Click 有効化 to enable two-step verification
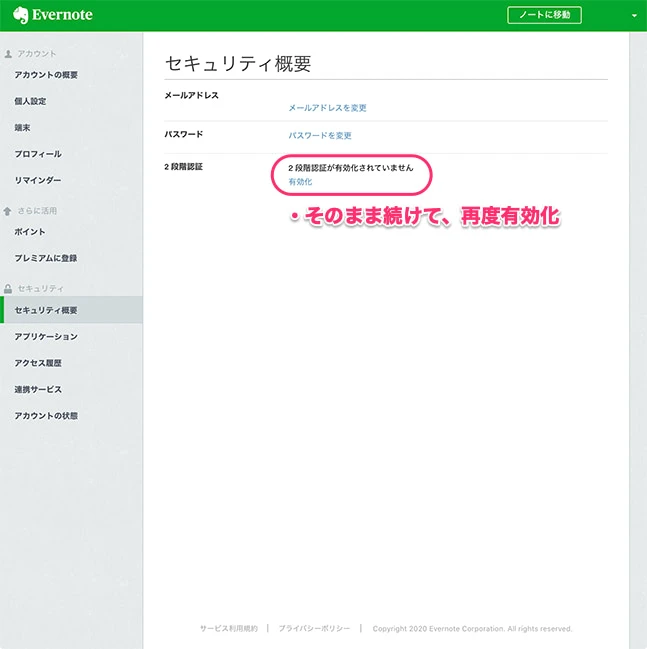Screen dimensions: 647x649 tap(300, 182)
